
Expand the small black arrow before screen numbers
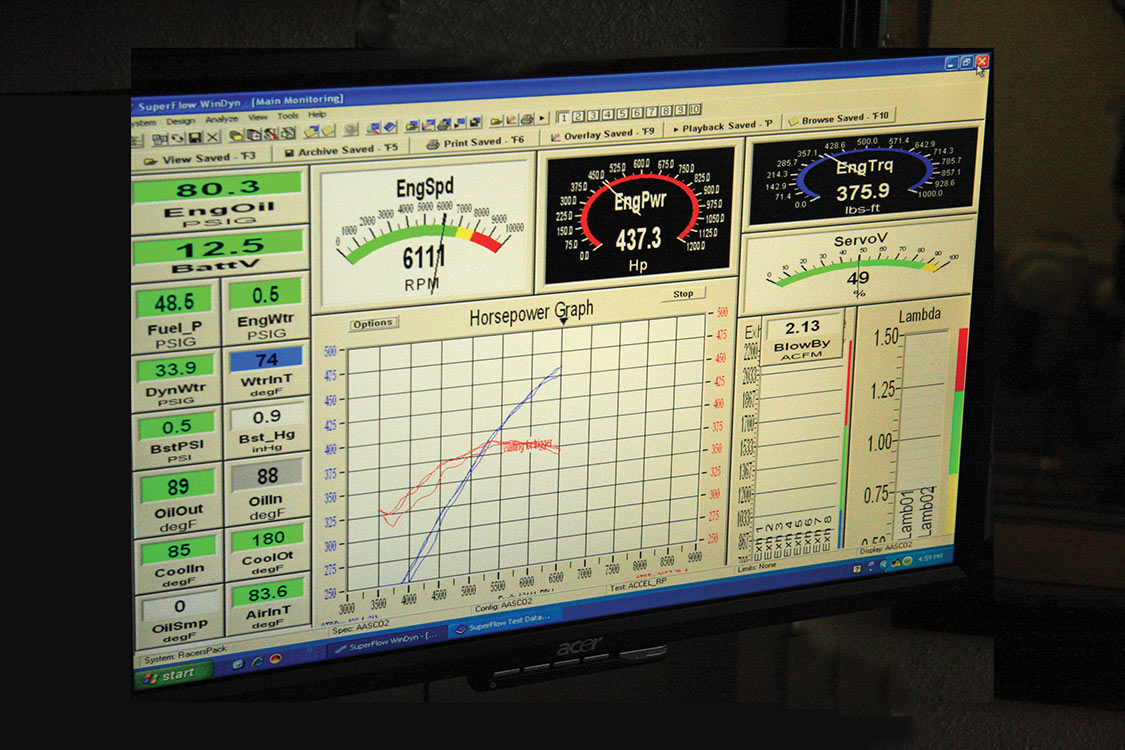click(542, 118)
